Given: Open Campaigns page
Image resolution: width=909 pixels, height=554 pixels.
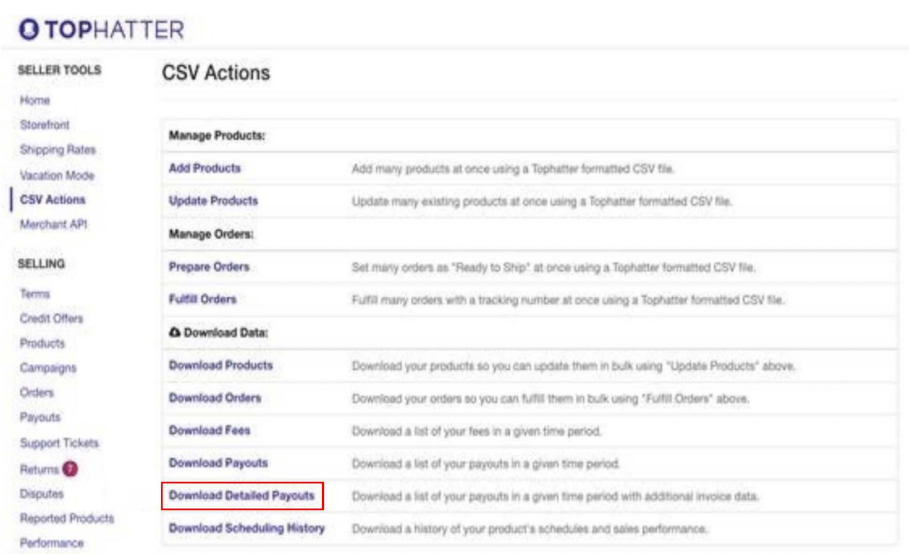Looking at the screenshot, I should click(x=48, y=368).
